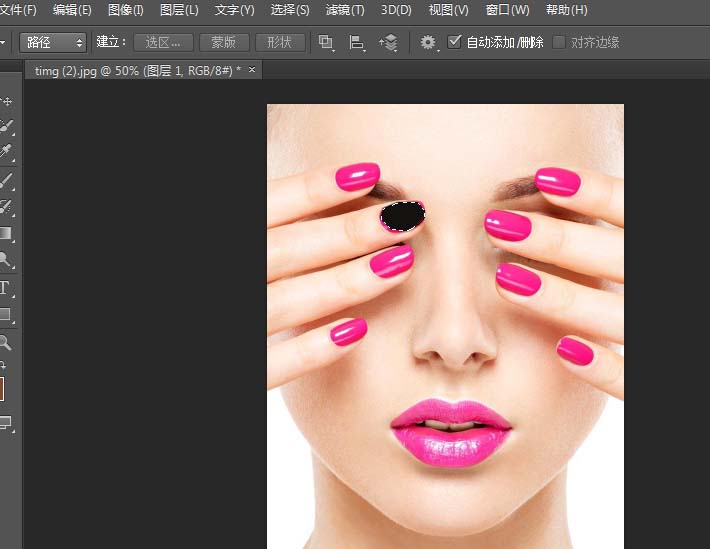Open the 窗口(W) menu
Screen dimensions: 710x549
(x=507, y=10)
